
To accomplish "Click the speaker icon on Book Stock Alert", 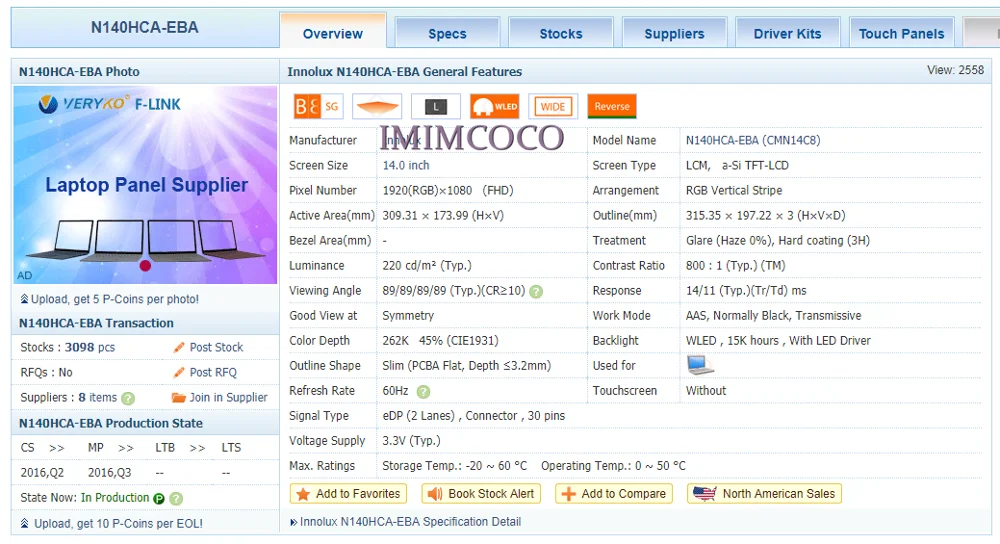I will coord(435,494).
